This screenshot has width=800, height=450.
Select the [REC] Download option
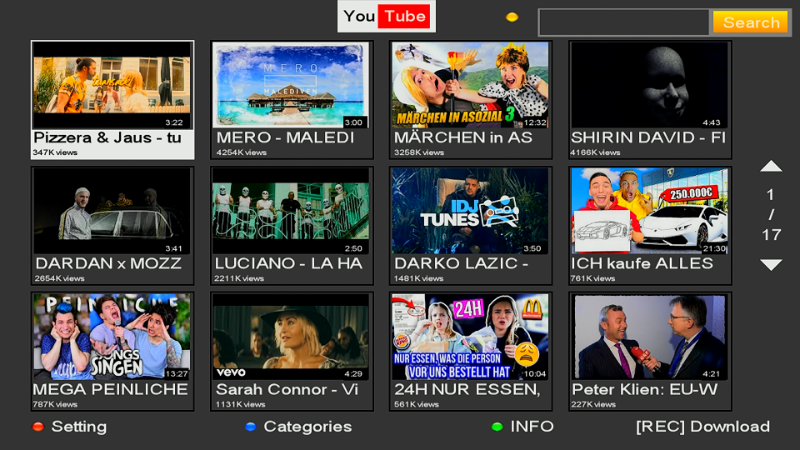point(702,427)
